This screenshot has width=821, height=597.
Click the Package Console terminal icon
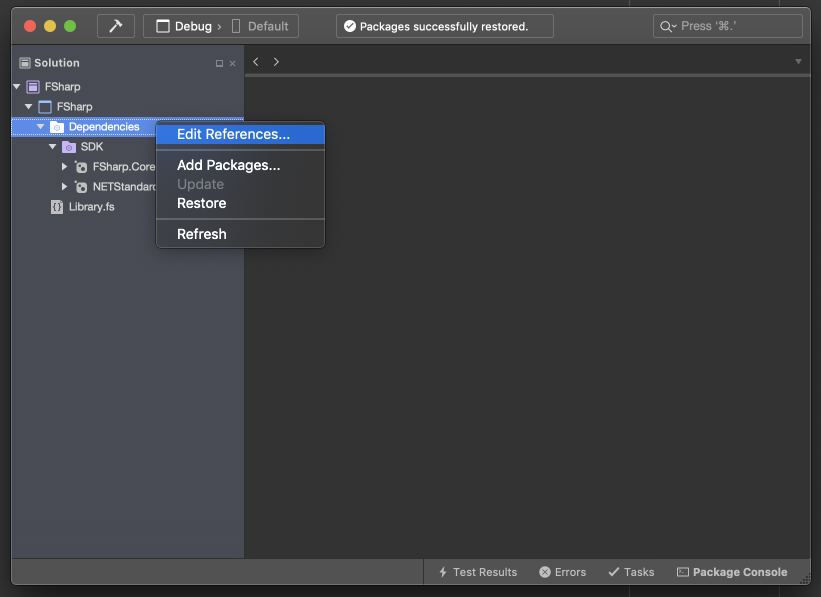pos(683,572)
